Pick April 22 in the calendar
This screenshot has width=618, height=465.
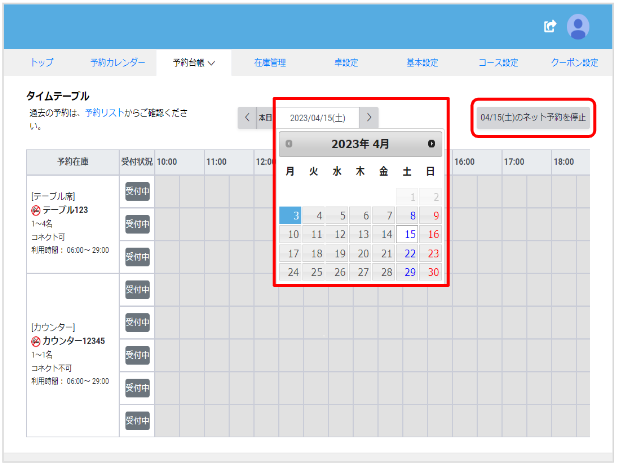click(x=407, y=253)
